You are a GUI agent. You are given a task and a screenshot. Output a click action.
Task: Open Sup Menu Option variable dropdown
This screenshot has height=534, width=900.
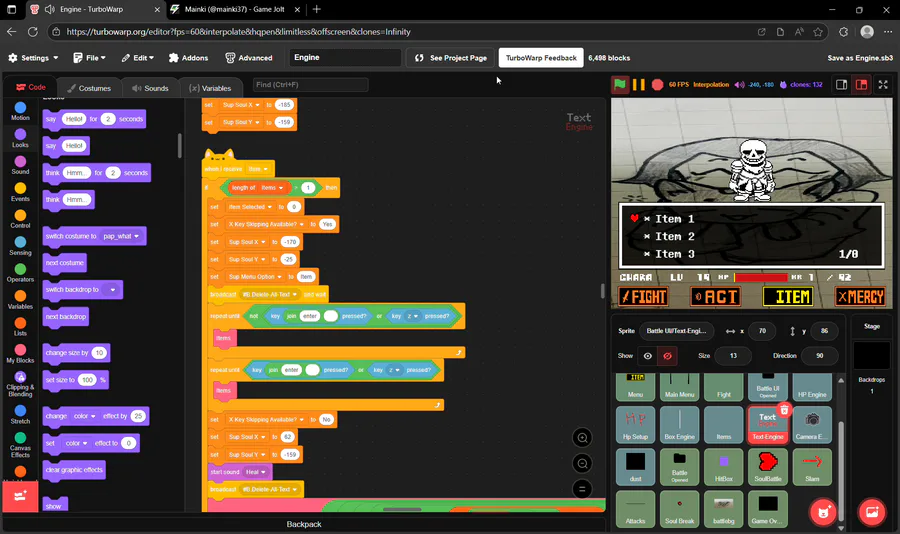tap(255, 277)
